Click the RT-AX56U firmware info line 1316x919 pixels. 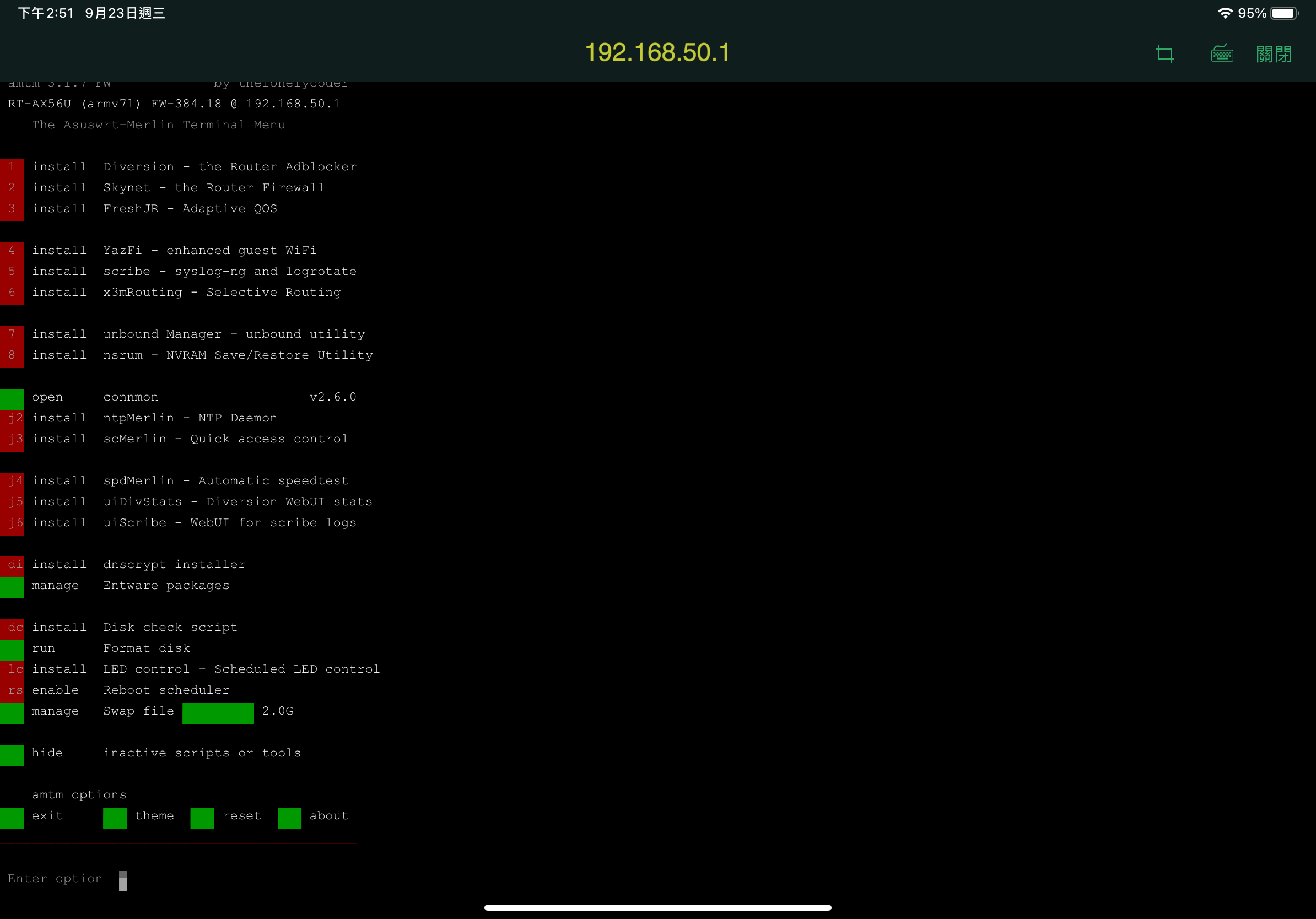174,104
